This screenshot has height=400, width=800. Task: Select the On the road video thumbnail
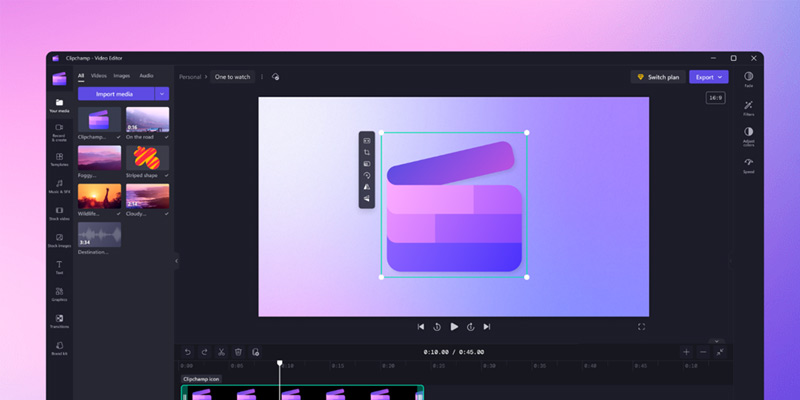(147, 119)
